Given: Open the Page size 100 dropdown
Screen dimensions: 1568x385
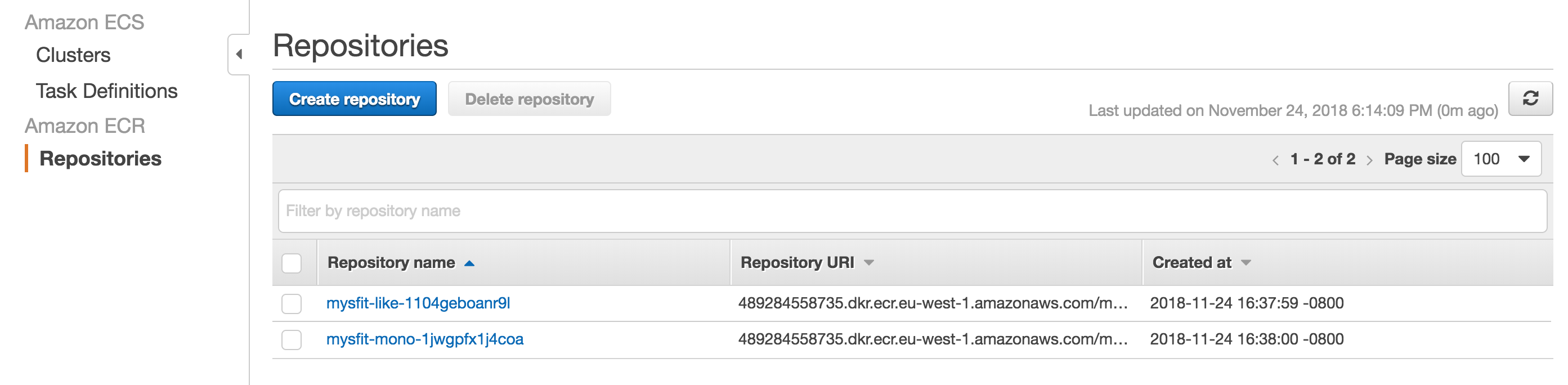Looking at the screenshot, I should tap(1501, 159).
